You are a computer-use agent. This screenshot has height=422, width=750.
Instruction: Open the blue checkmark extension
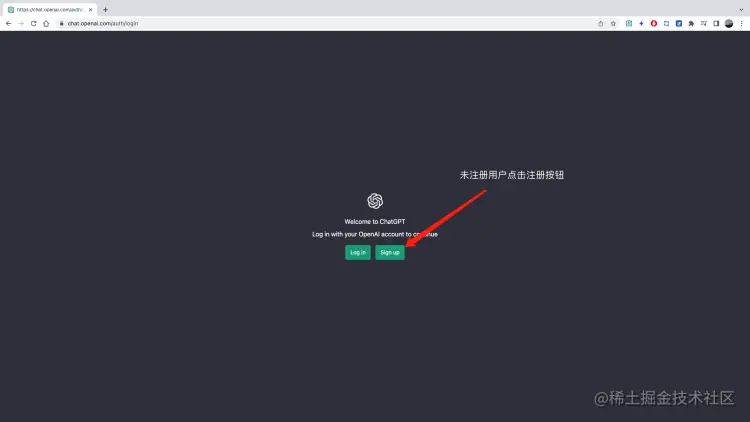[679, 23]
